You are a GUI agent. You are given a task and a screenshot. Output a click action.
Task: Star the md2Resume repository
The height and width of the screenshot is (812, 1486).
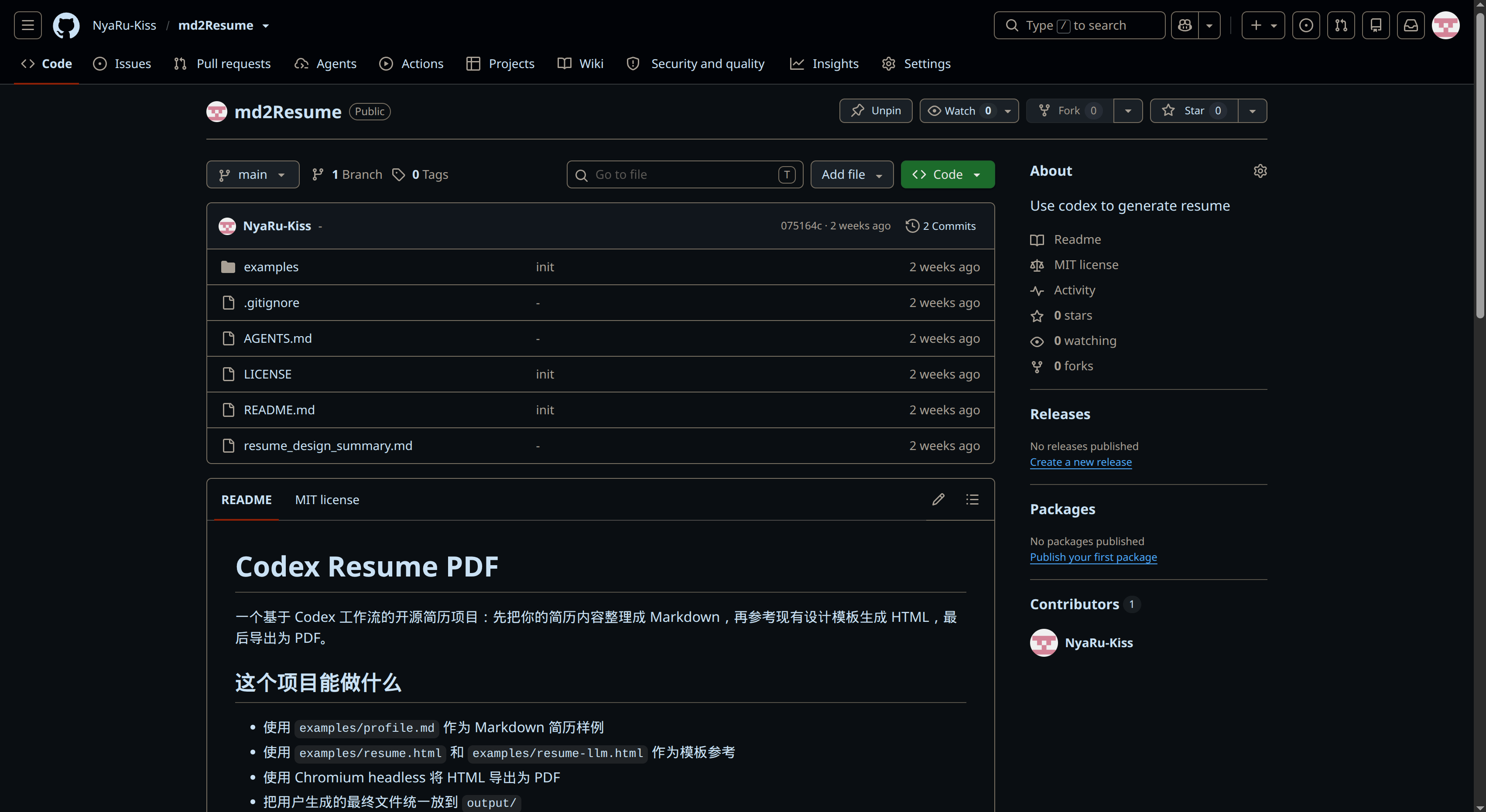pos(1194,111)
